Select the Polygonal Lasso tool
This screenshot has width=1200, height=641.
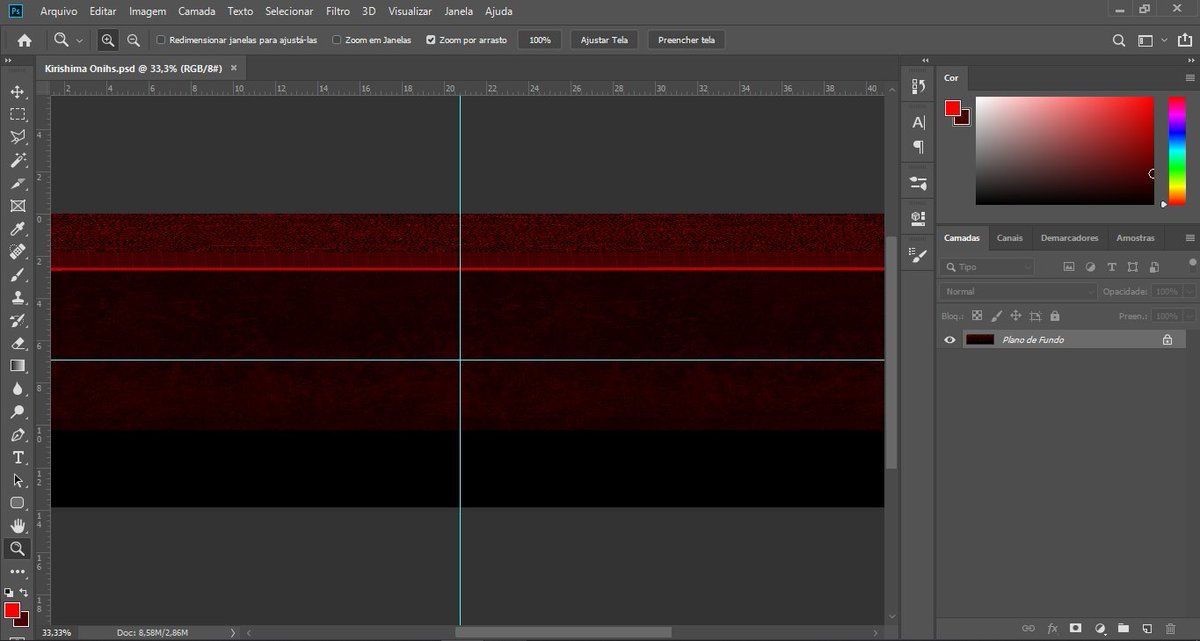pyautogui.click(x=17, y=138)
